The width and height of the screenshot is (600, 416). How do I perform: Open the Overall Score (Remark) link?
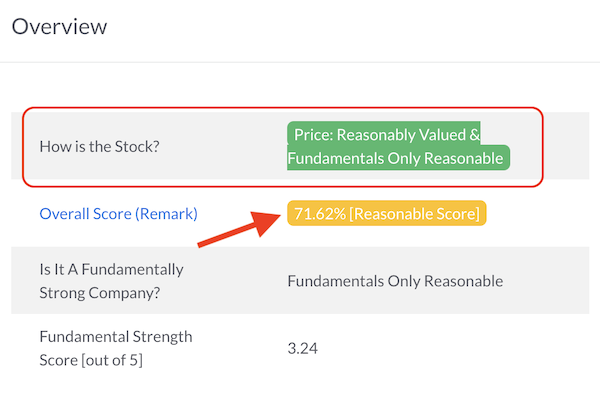118,214
